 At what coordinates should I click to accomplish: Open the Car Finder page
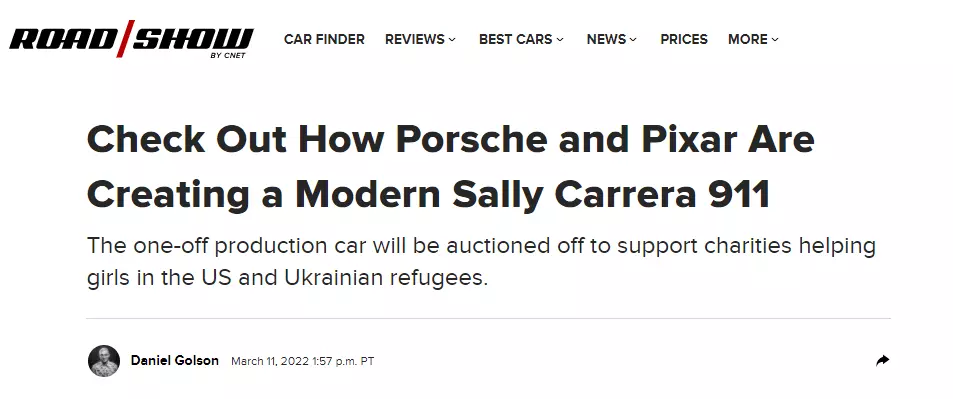[x=324, y=40]
